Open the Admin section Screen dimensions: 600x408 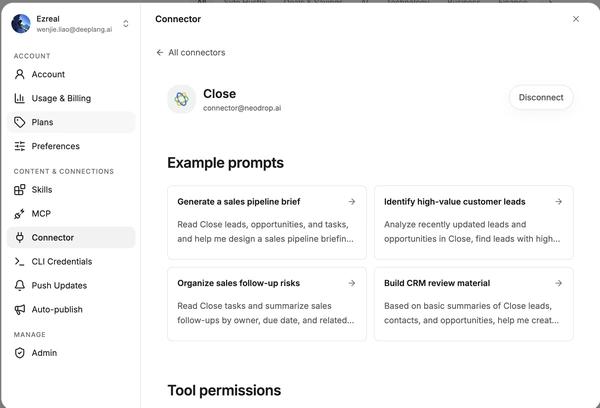point(71,353)
